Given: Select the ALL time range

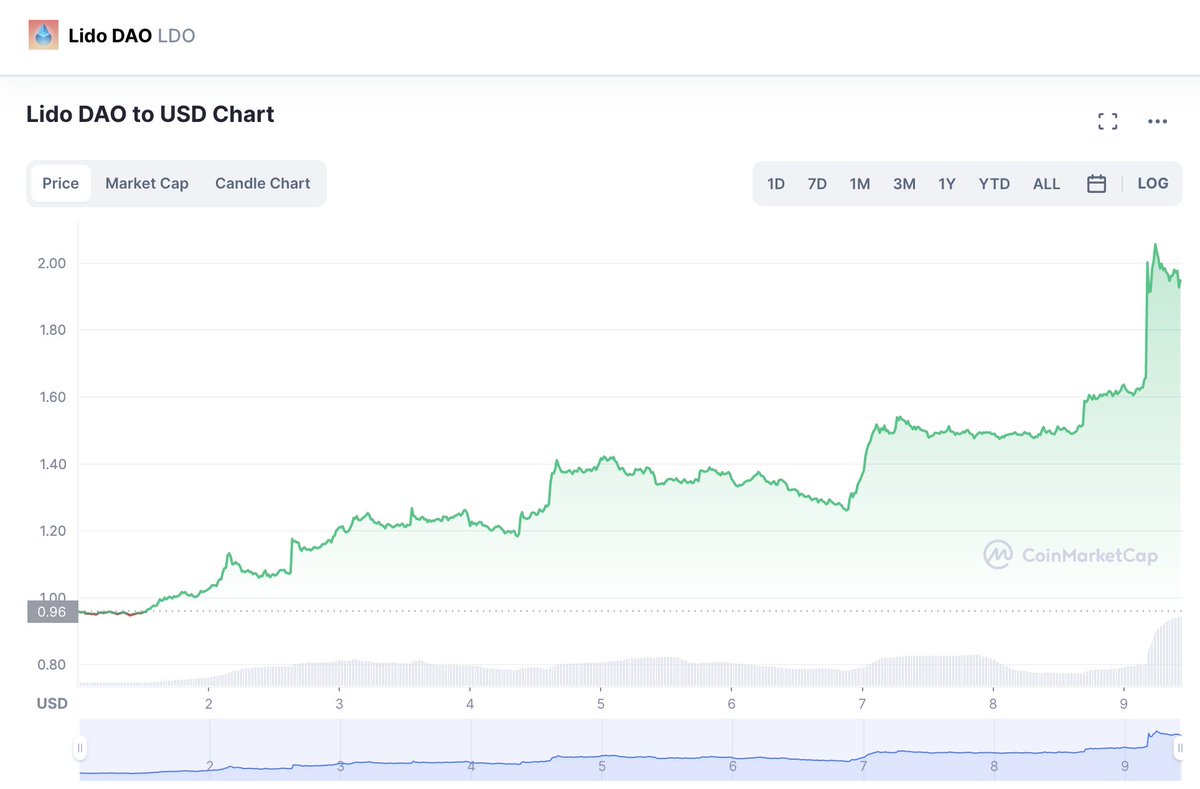Looking at the screenshot, I should click(x=1046, y=184).
